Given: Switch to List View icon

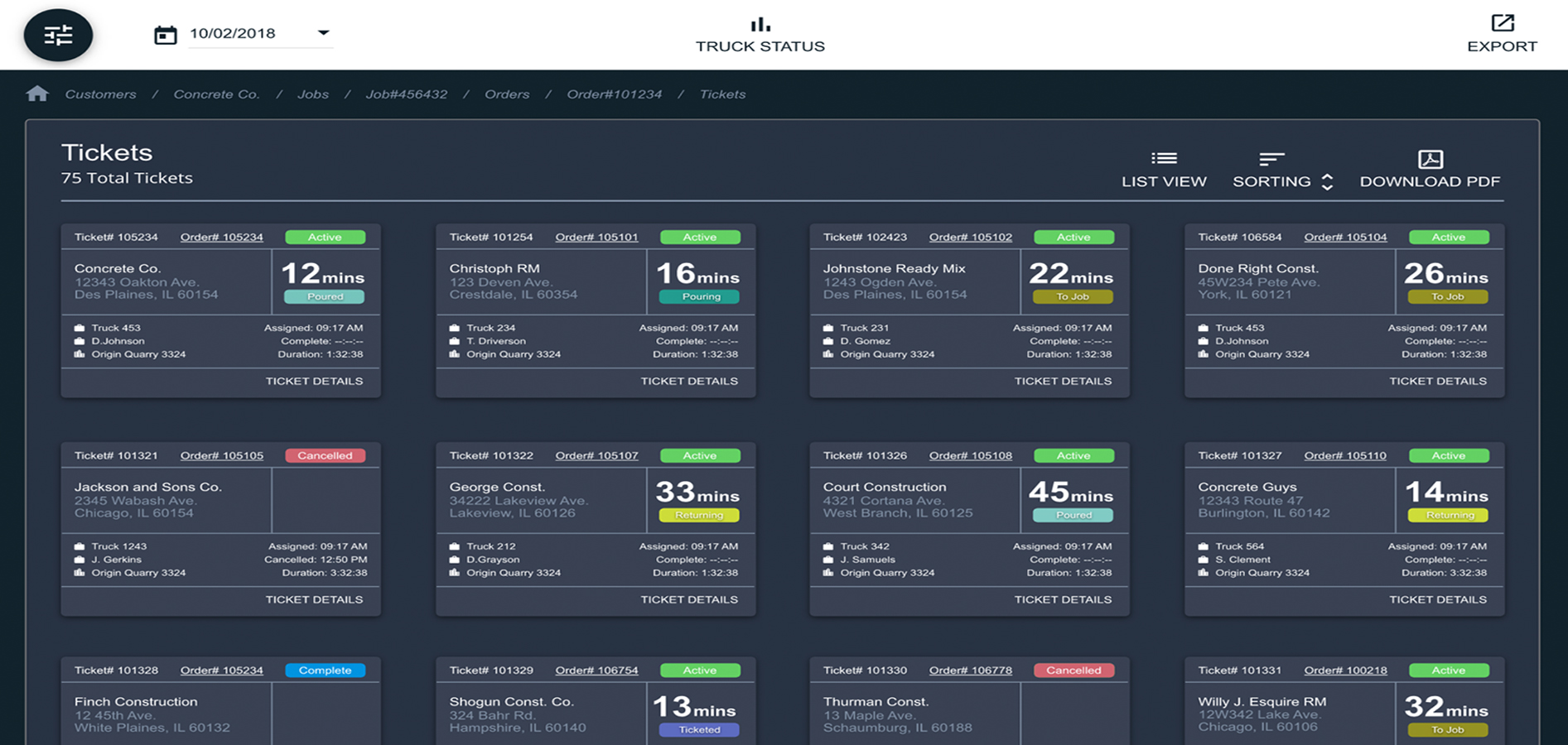Looking at the screenshot, I should click(1163, 158).
